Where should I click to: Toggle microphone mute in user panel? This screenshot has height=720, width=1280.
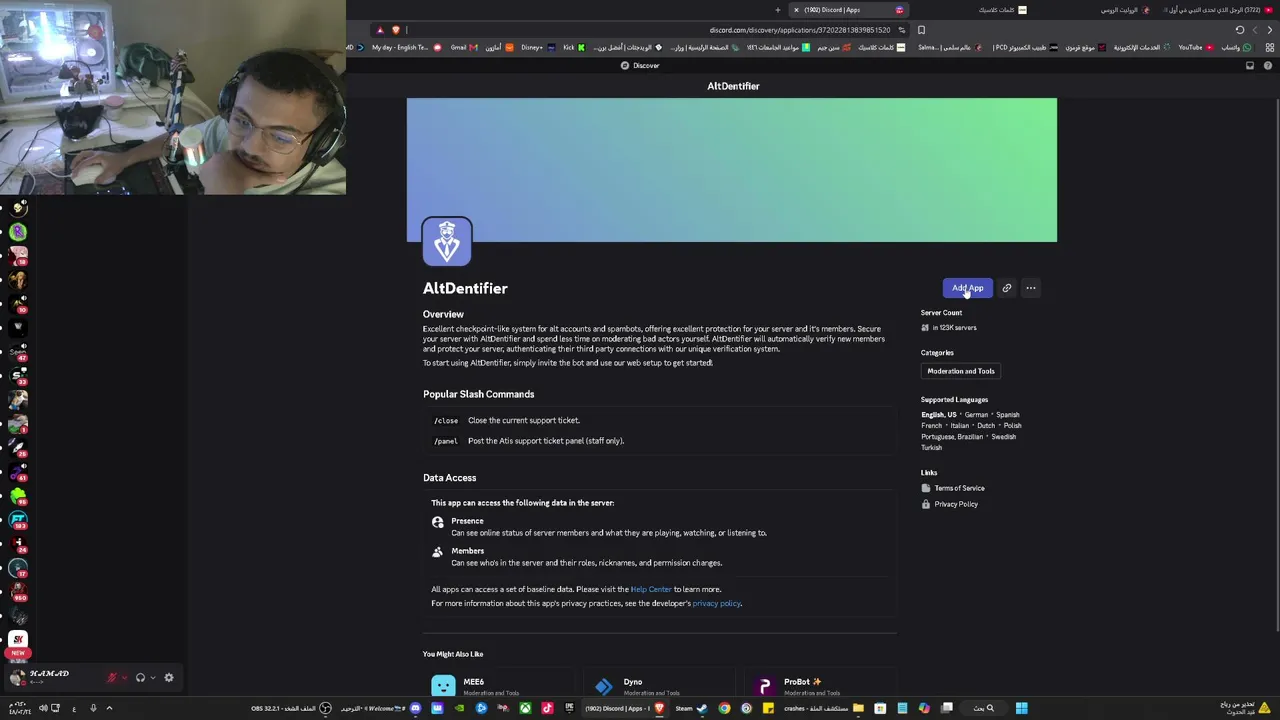click(x=112, y=678)
